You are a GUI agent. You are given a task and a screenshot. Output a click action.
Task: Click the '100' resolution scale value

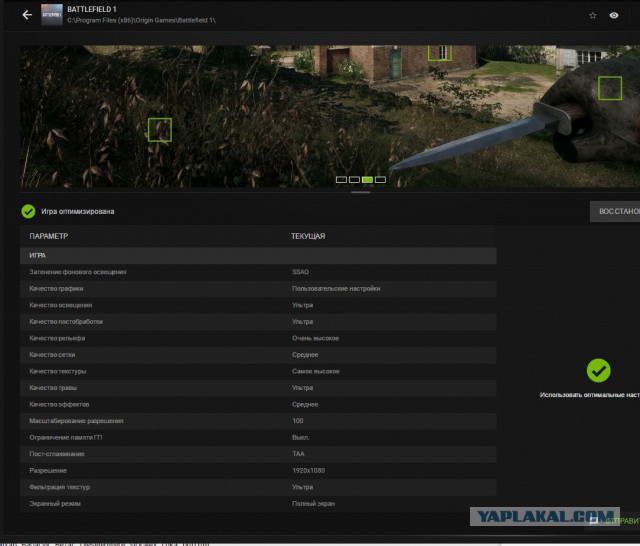click(x=298, y=421)
